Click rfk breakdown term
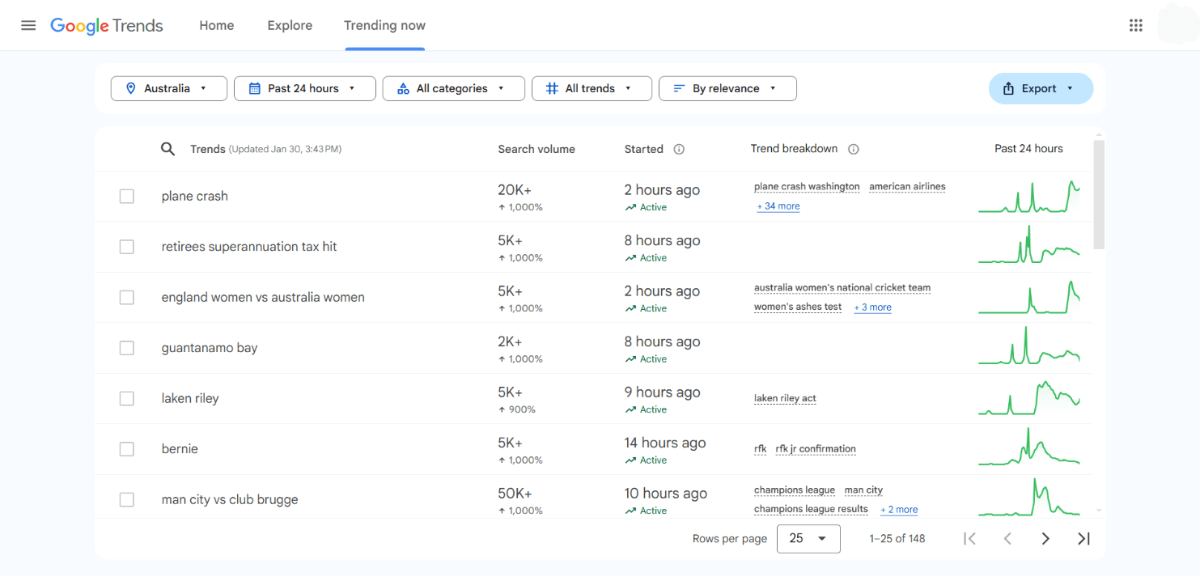 [760, 449]
